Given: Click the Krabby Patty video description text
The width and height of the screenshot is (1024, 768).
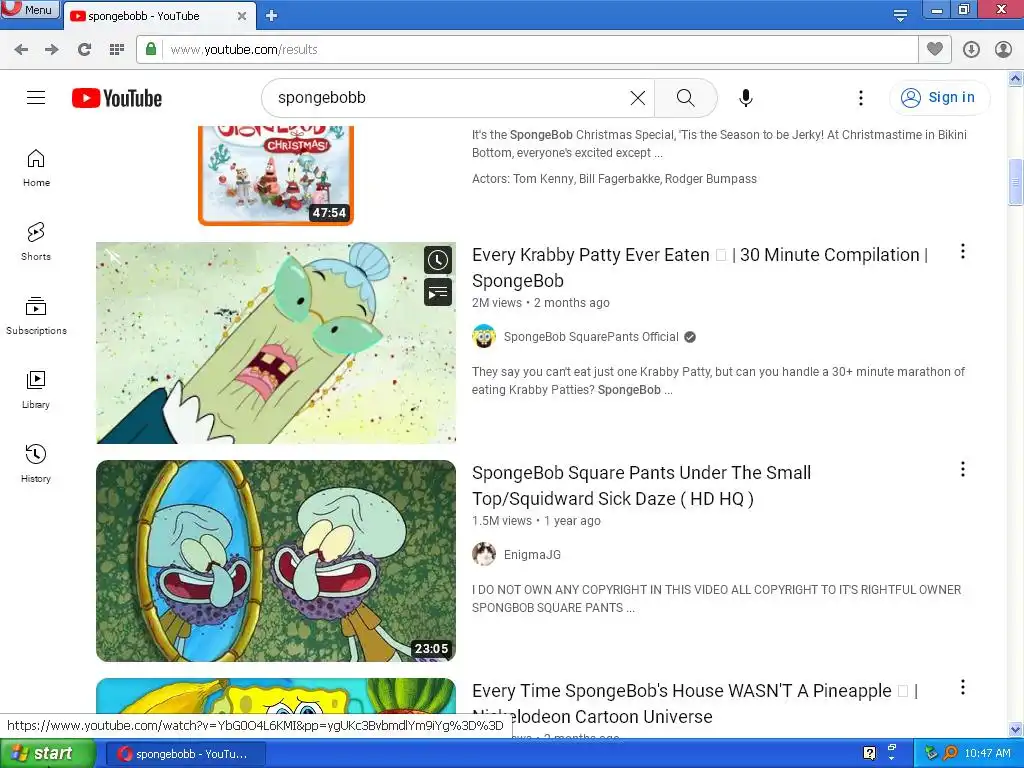Looking at the screenshot, I should coord(718,381).
